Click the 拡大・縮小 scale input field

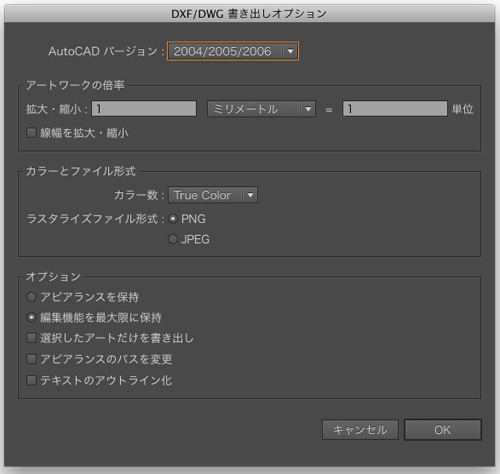(x=144, y=109)
